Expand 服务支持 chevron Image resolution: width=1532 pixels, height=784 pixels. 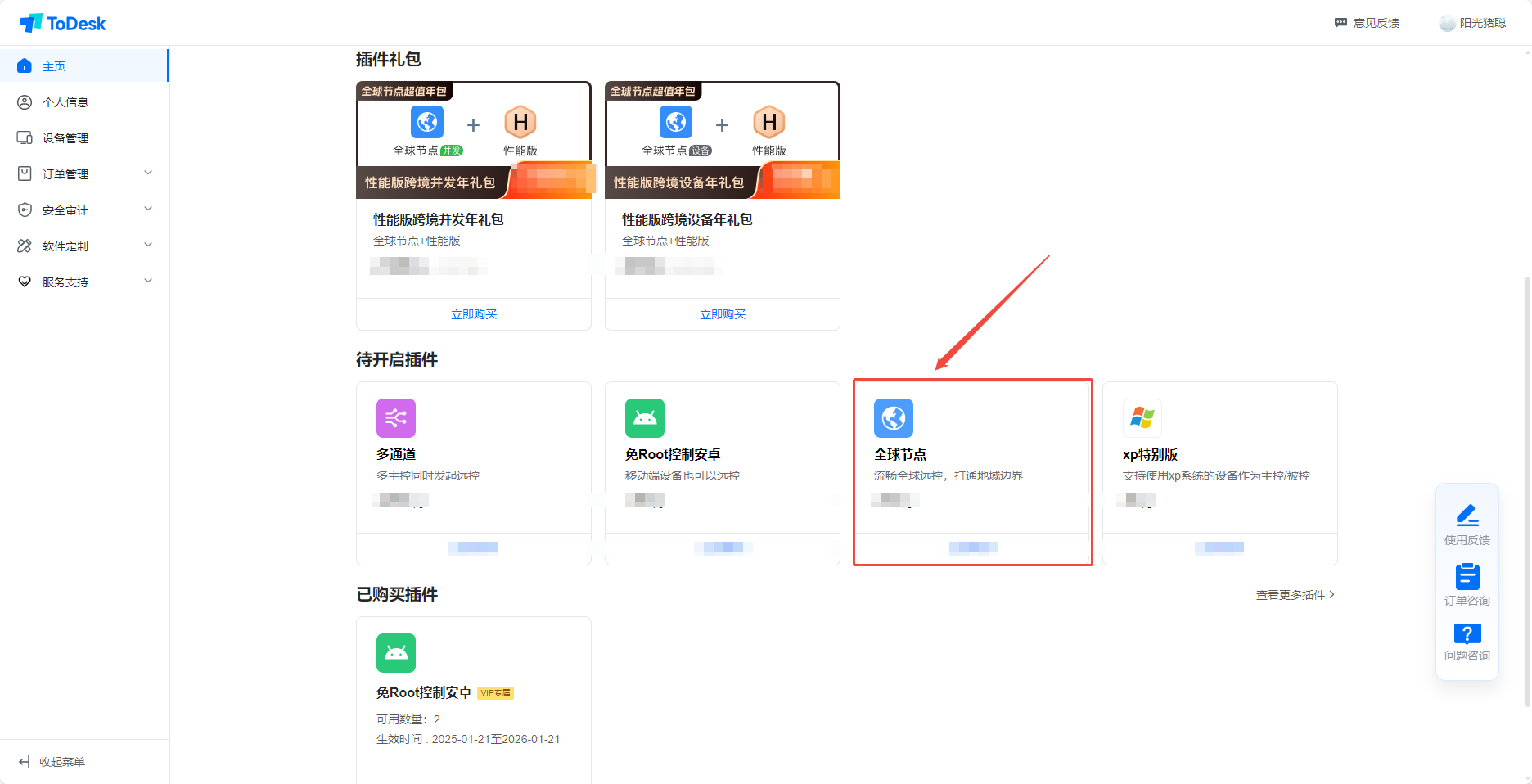coord(148,281)
